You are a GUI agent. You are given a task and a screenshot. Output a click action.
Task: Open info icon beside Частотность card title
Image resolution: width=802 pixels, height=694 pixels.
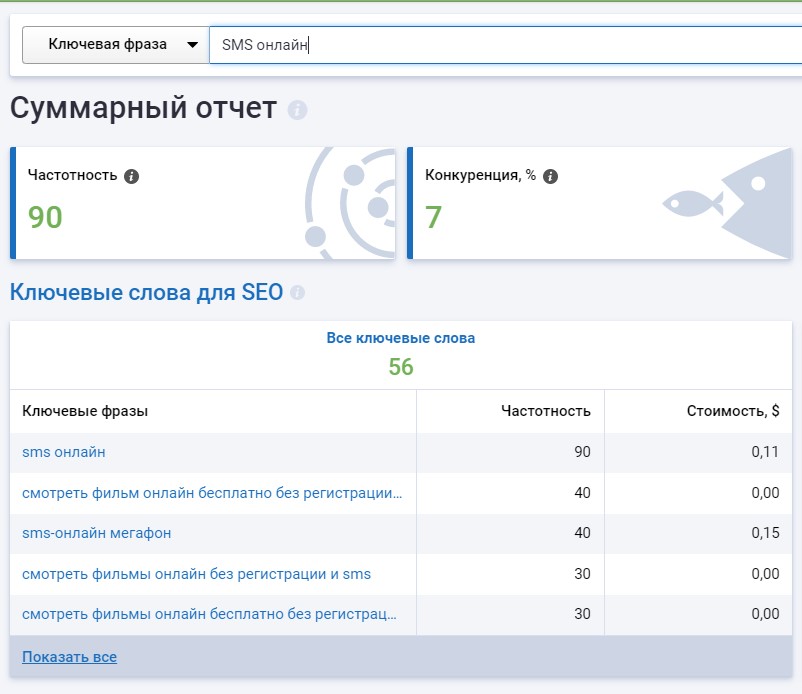tap(131, 176)
